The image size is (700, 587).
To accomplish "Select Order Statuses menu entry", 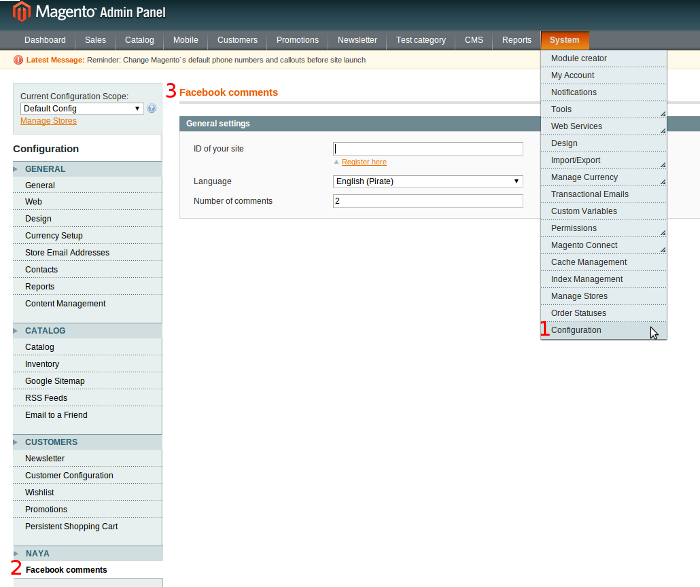I will (604, 313).
